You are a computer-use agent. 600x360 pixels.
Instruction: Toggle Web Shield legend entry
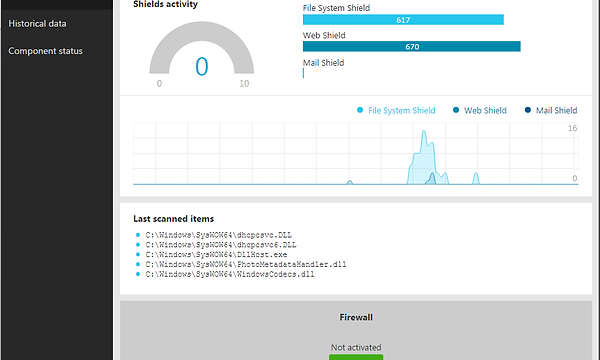480,110
